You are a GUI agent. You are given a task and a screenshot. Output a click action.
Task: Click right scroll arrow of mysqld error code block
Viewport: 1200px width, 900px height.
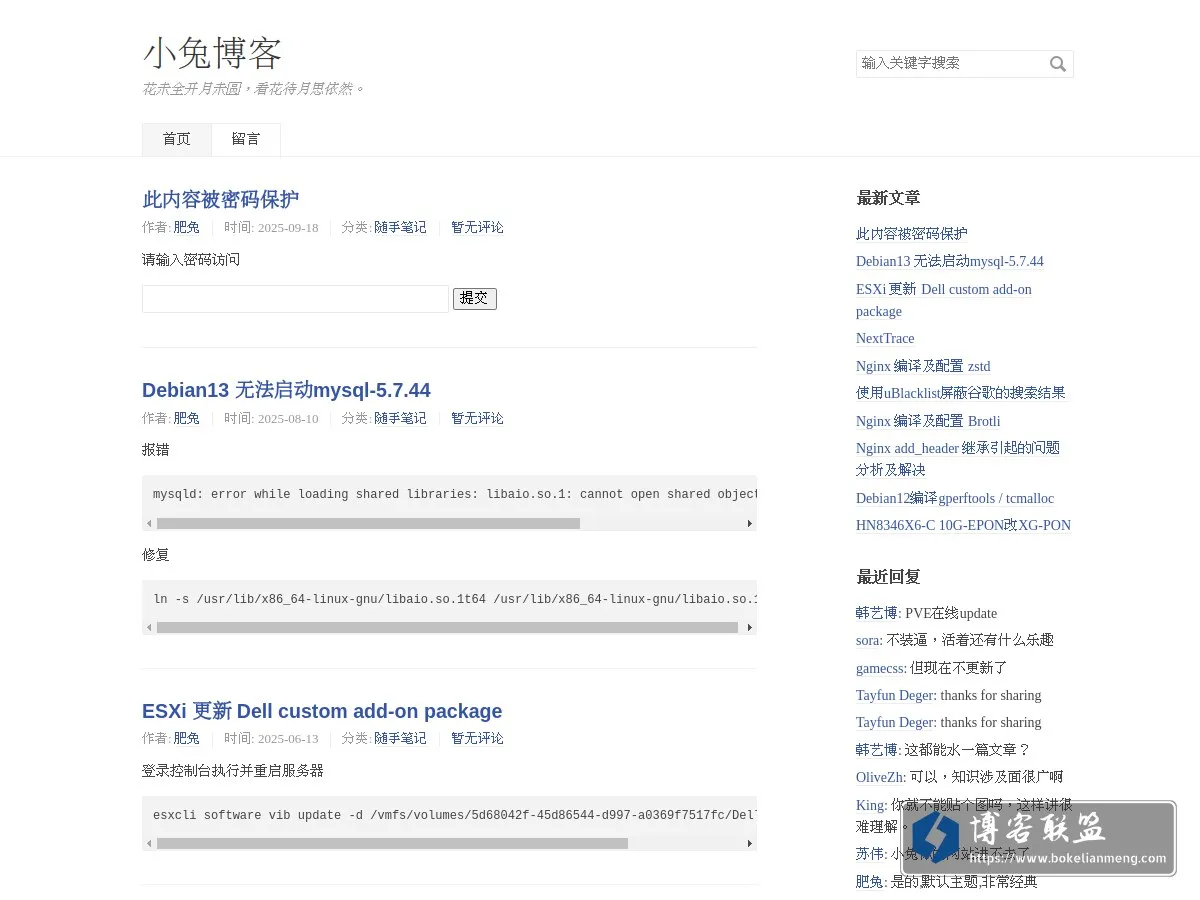[x=750, y=523]
